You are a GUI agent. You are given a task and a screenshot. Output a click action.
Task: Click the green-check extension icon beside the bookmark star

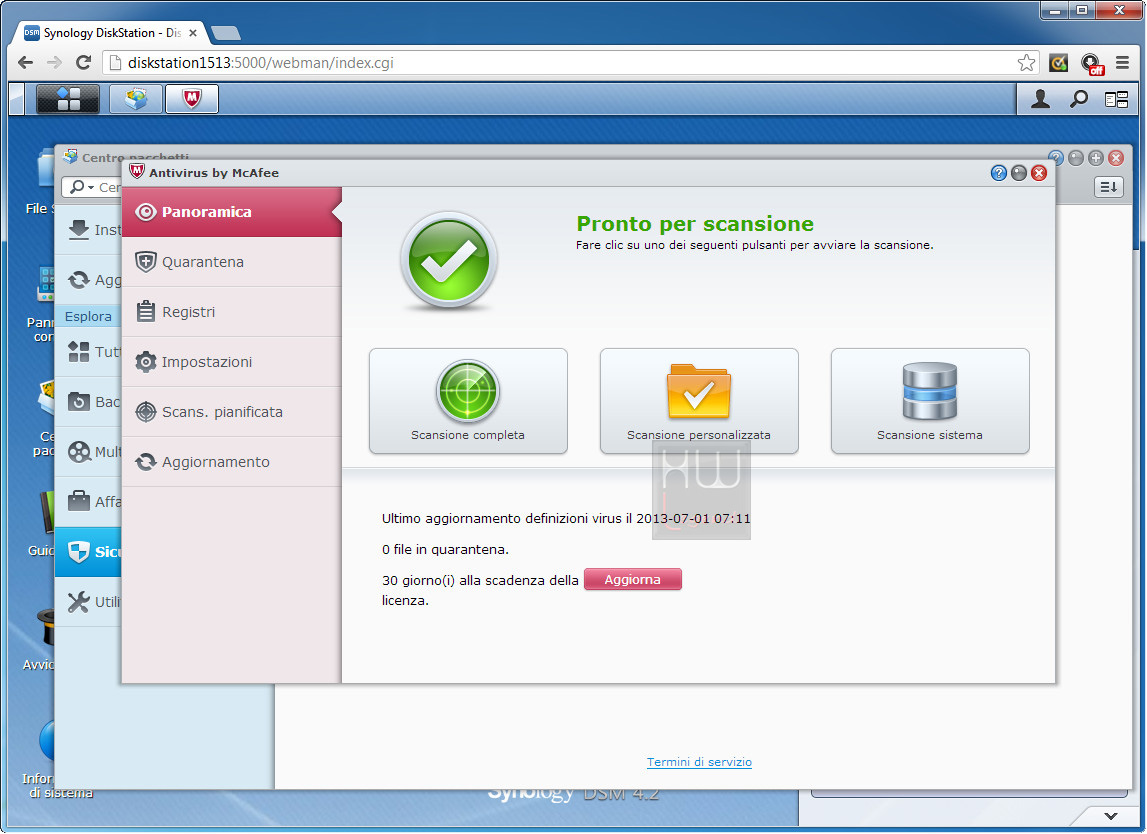coord(1058,63)
